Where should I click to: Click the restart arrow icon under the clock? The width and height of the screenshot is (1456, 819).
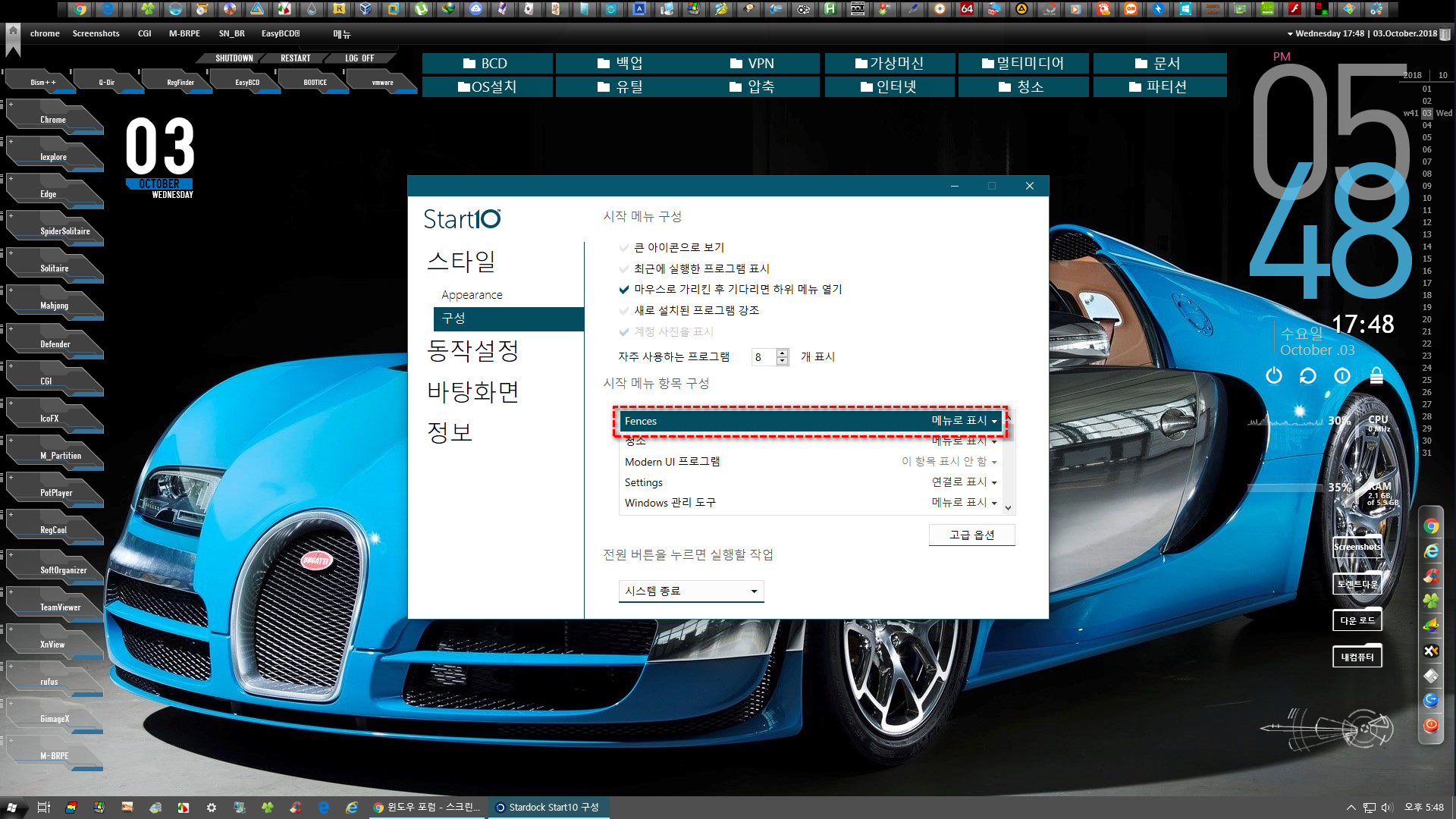click(x=1308, y=375)
